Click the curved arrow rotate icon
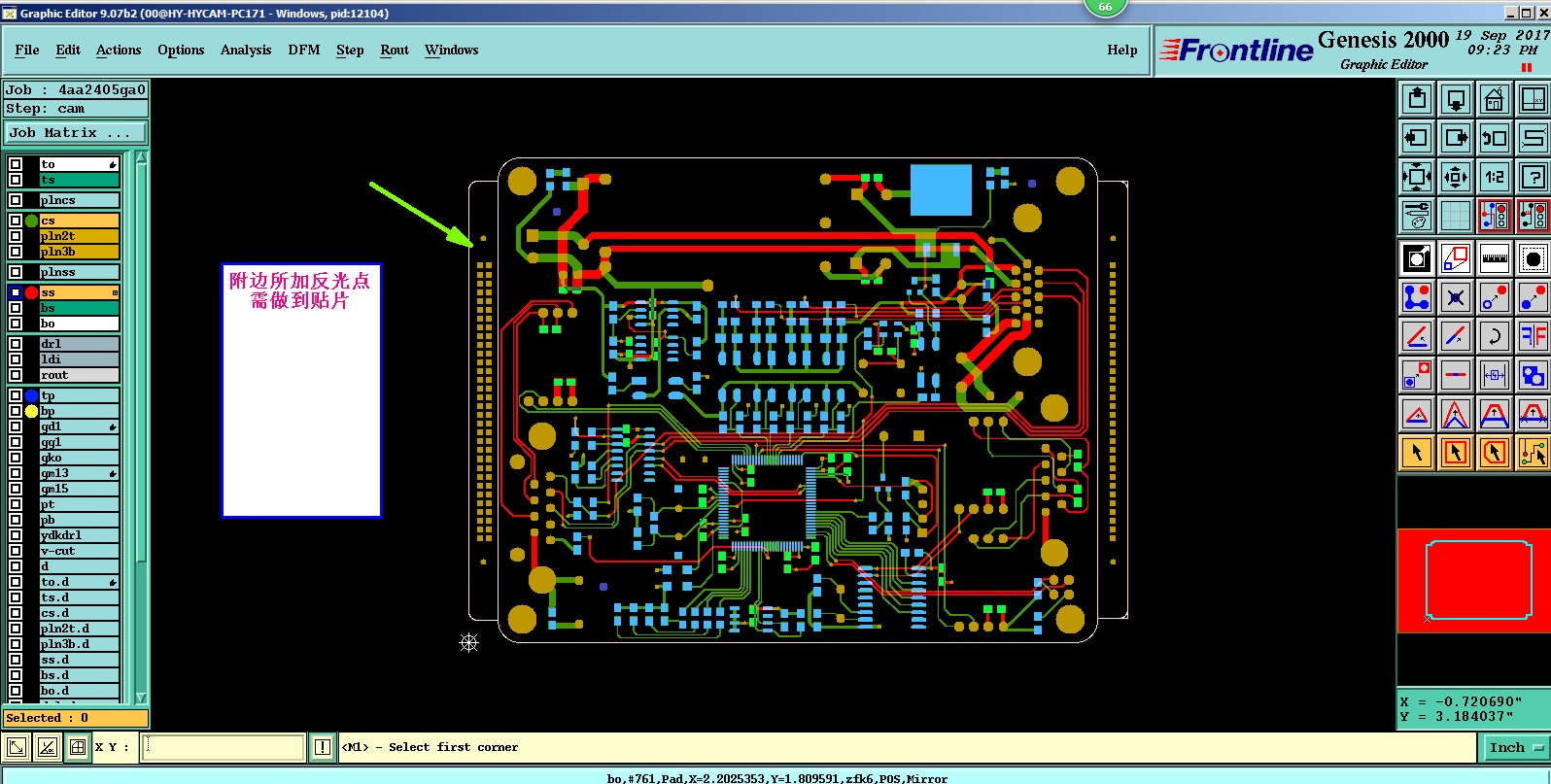The image size is (1551, 784). tap(1495, 336)
